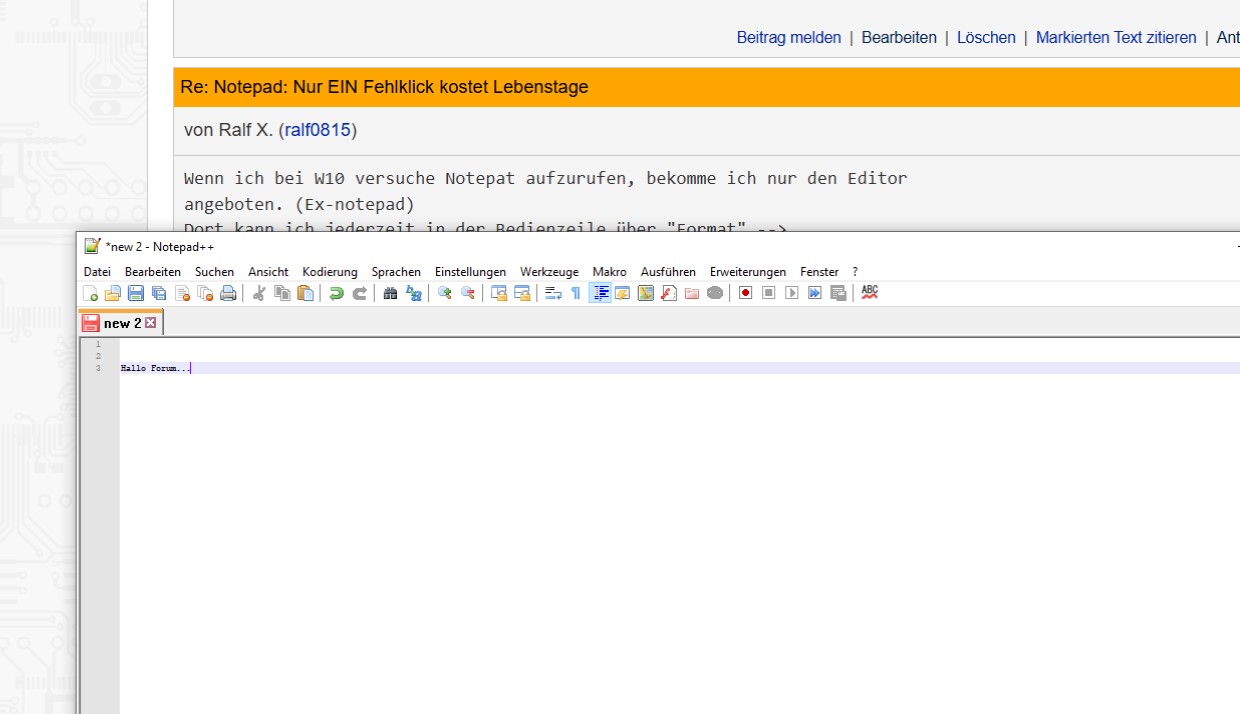Click the Print icon in toolbar
This screenshot has width=1240, height=714.
pos(228,293)
